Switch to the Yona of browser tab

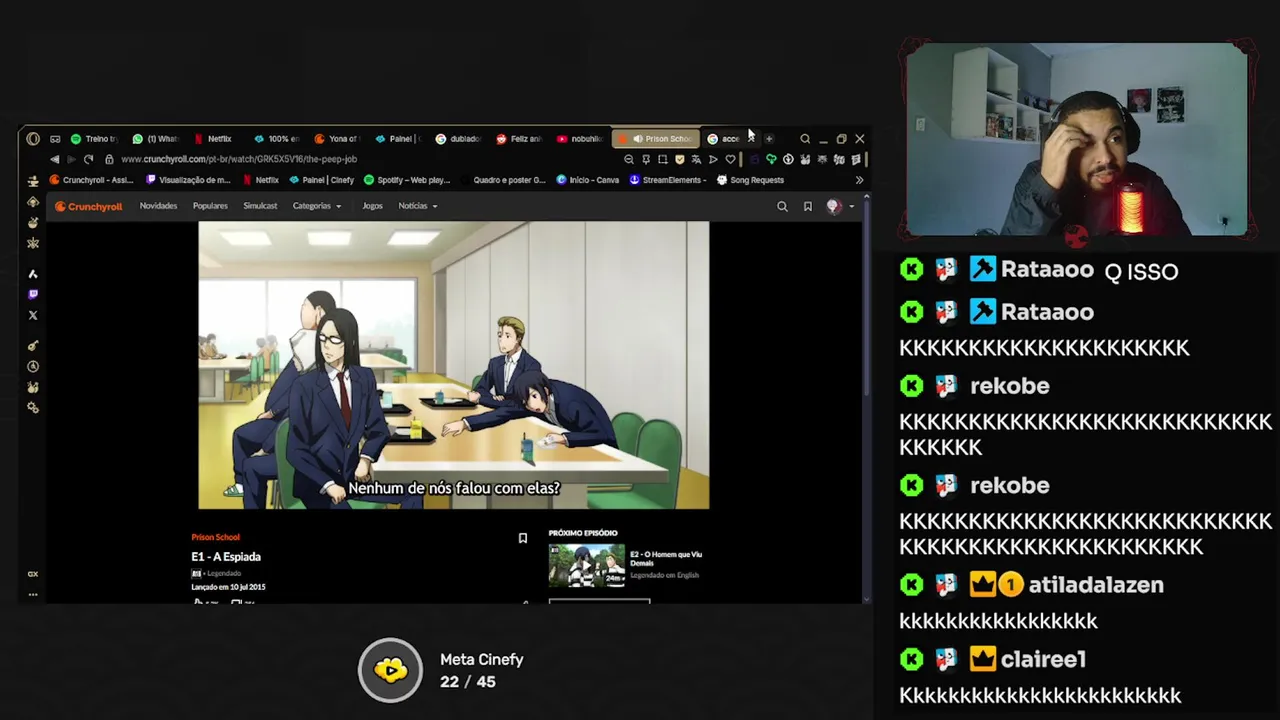click(336, 139)
